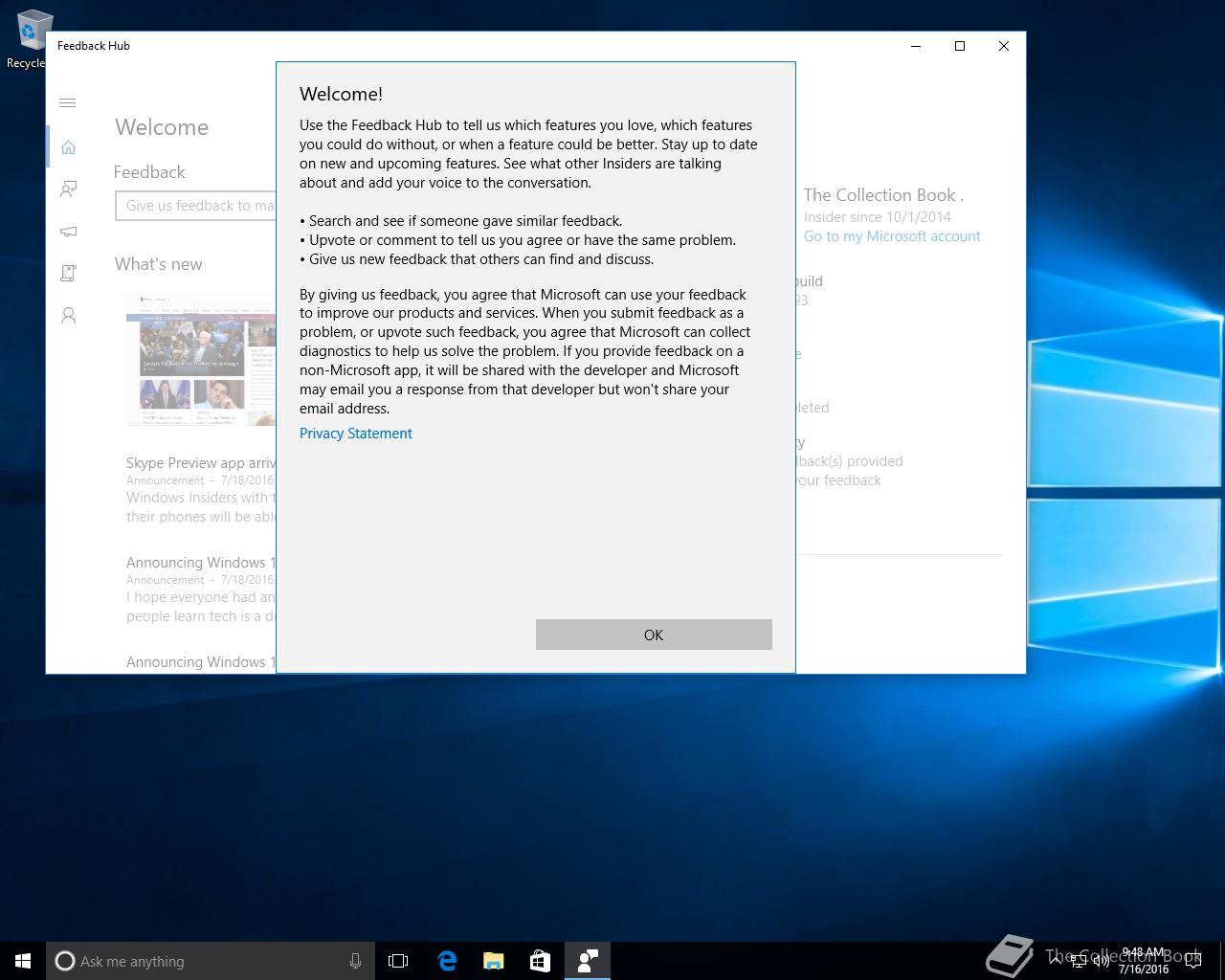Open the network icon in system tray

tap(1079, 962)
